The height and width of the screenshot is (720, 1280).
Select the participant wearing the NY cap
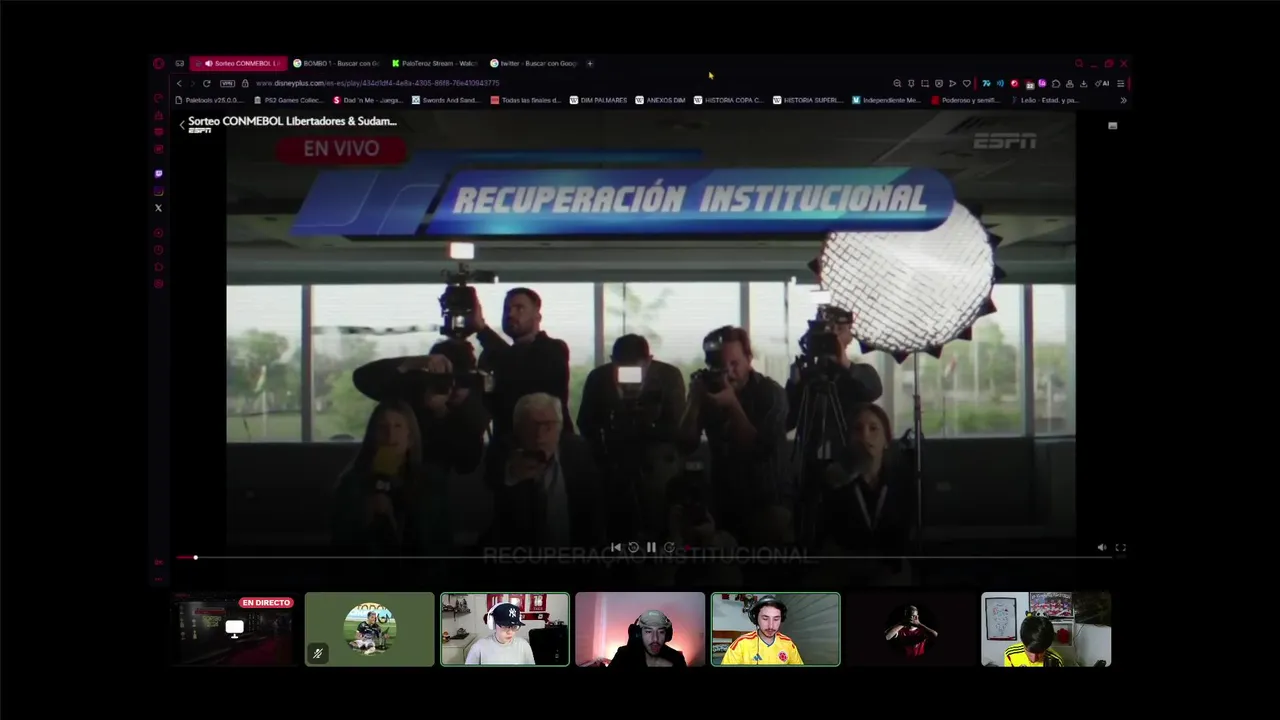[505, 629]
